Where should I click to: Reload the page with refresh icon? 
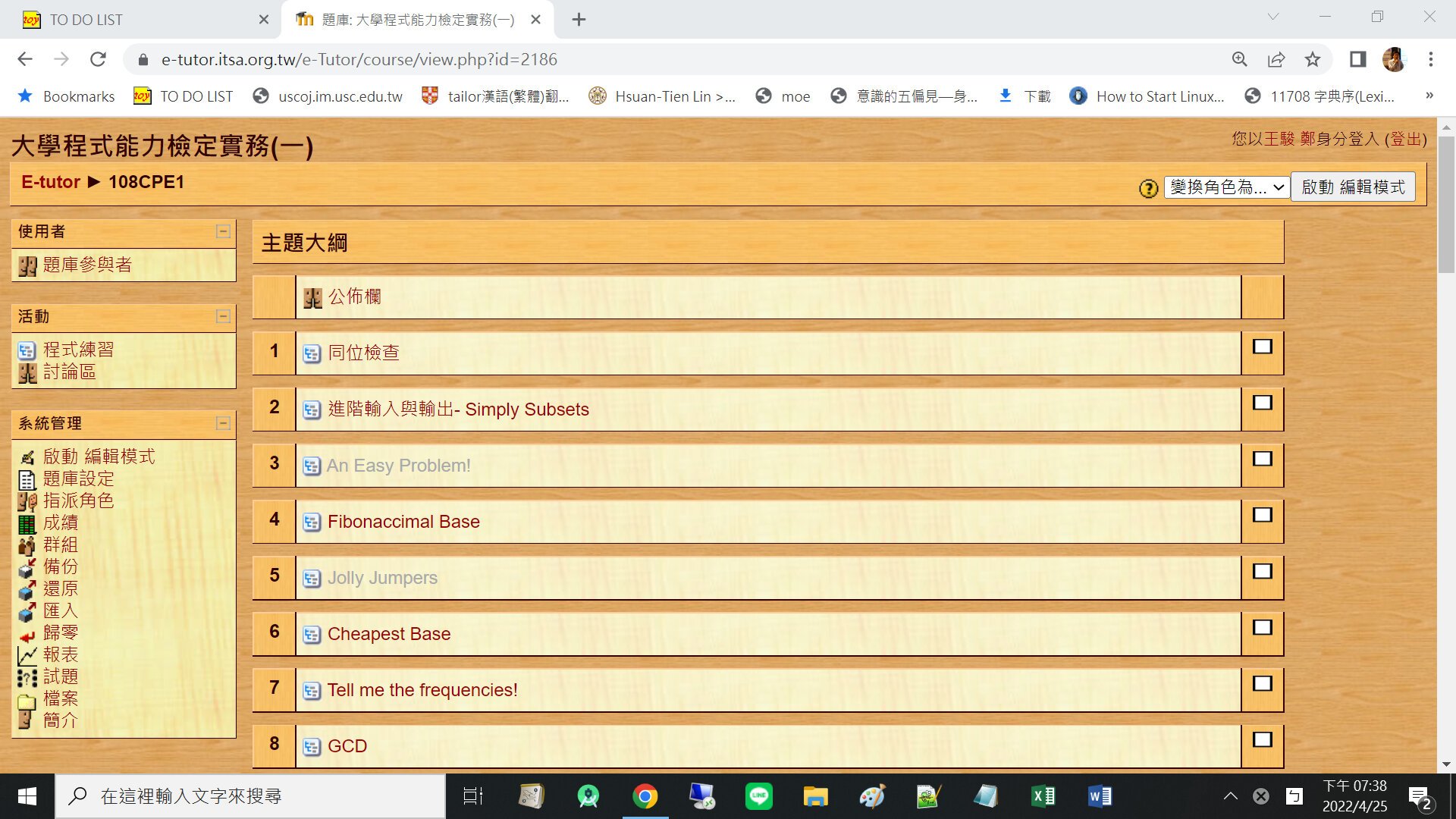tap(98, 59)
